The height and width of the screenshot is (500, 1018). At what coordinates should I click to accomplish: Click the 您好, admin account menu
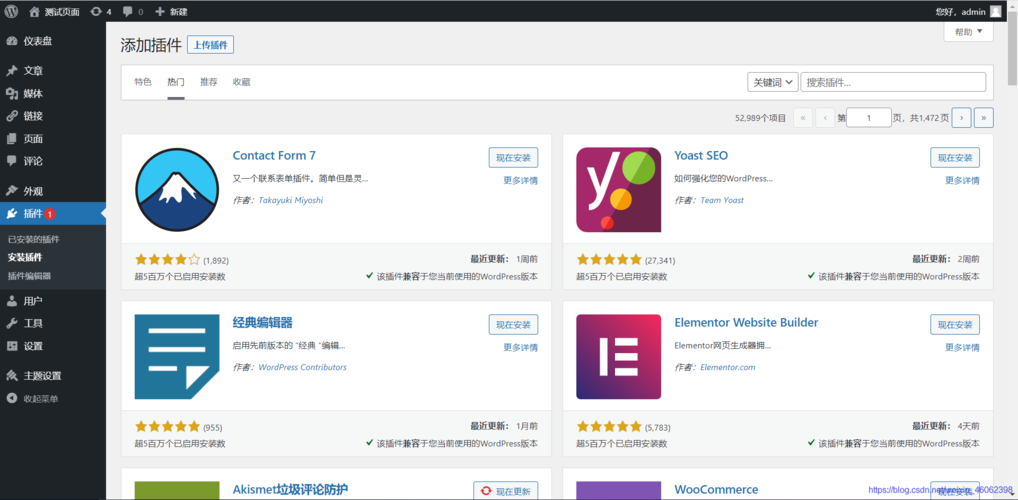click(x=969, y=11)
